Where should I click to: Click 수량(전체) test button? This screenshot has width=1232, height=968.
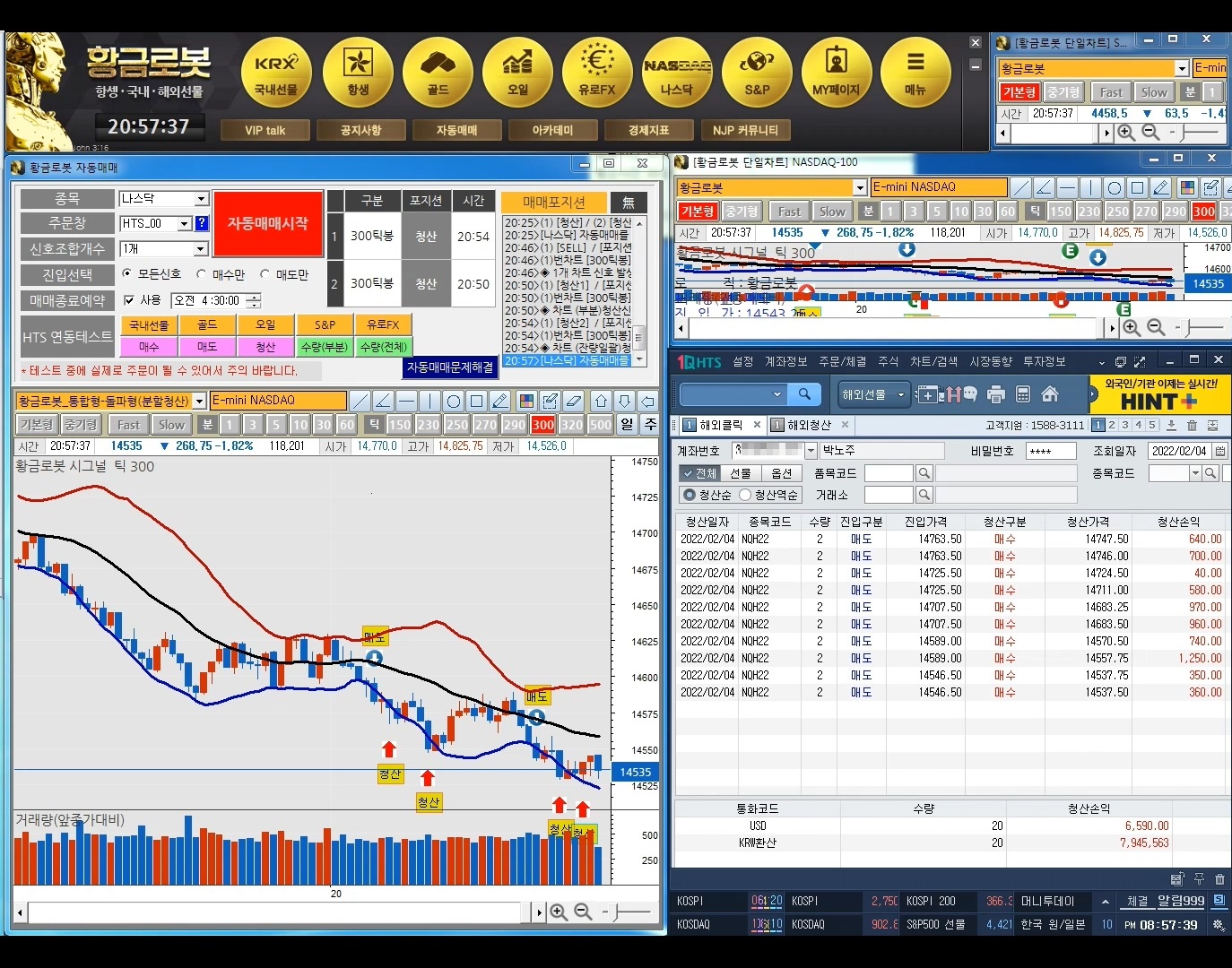(x=383, y=347)
